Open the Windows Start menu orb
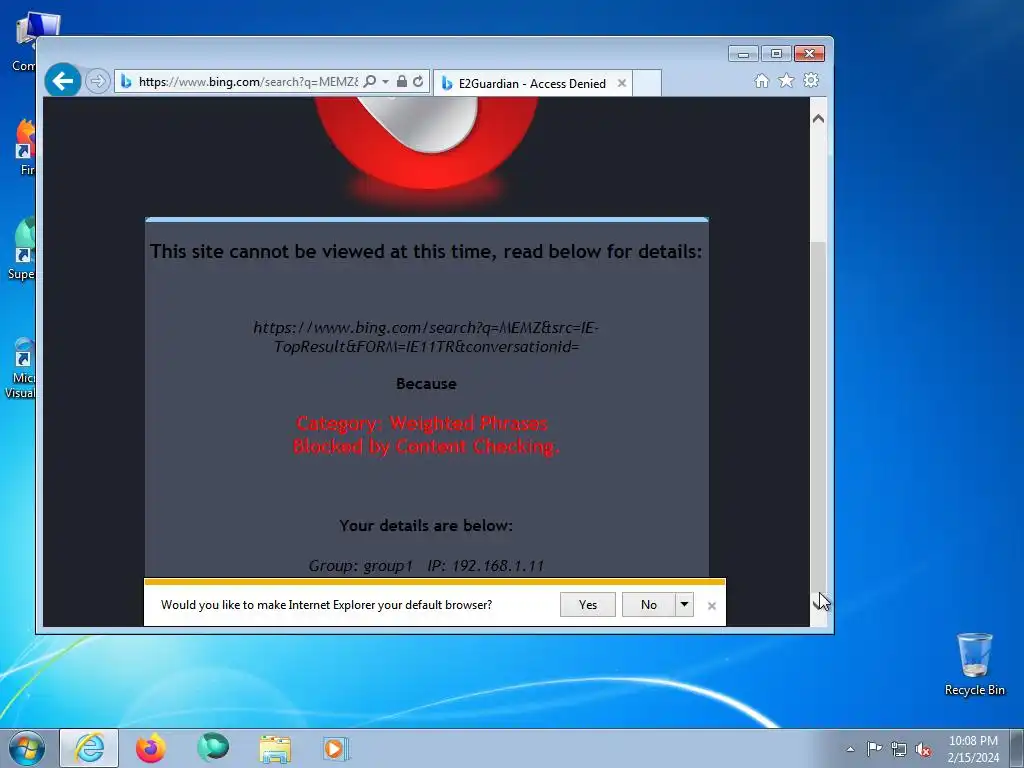 coord(27,748)
